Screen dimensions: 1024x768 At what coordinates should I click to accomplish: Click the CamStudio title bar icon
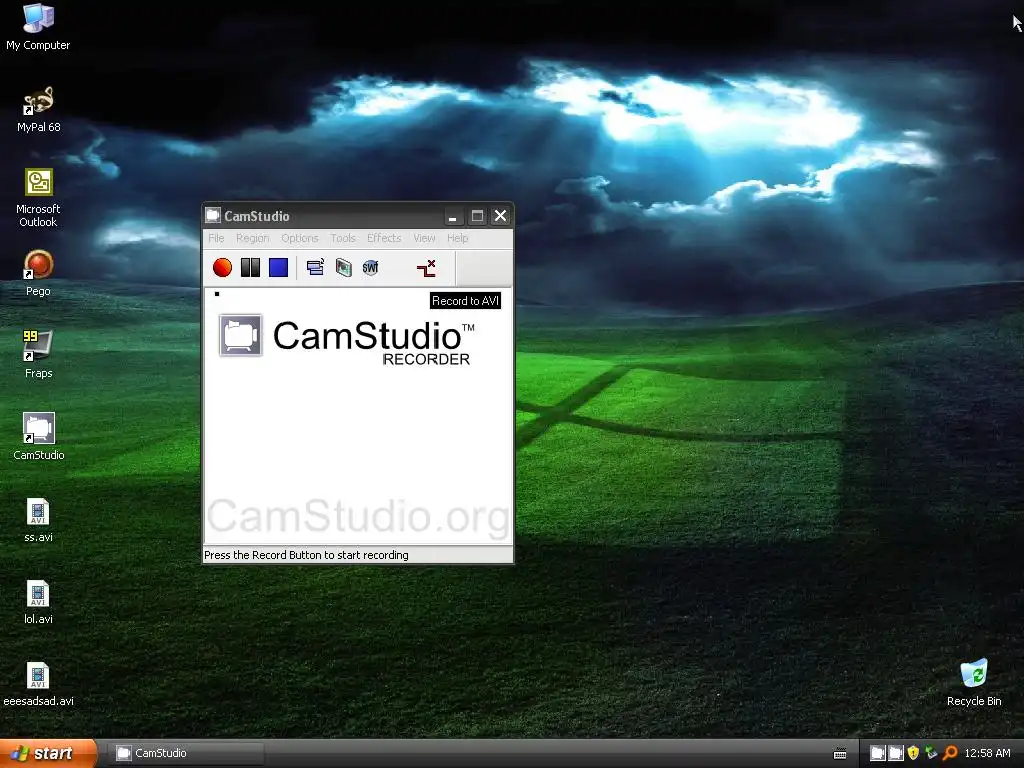[x=213, y=216]
